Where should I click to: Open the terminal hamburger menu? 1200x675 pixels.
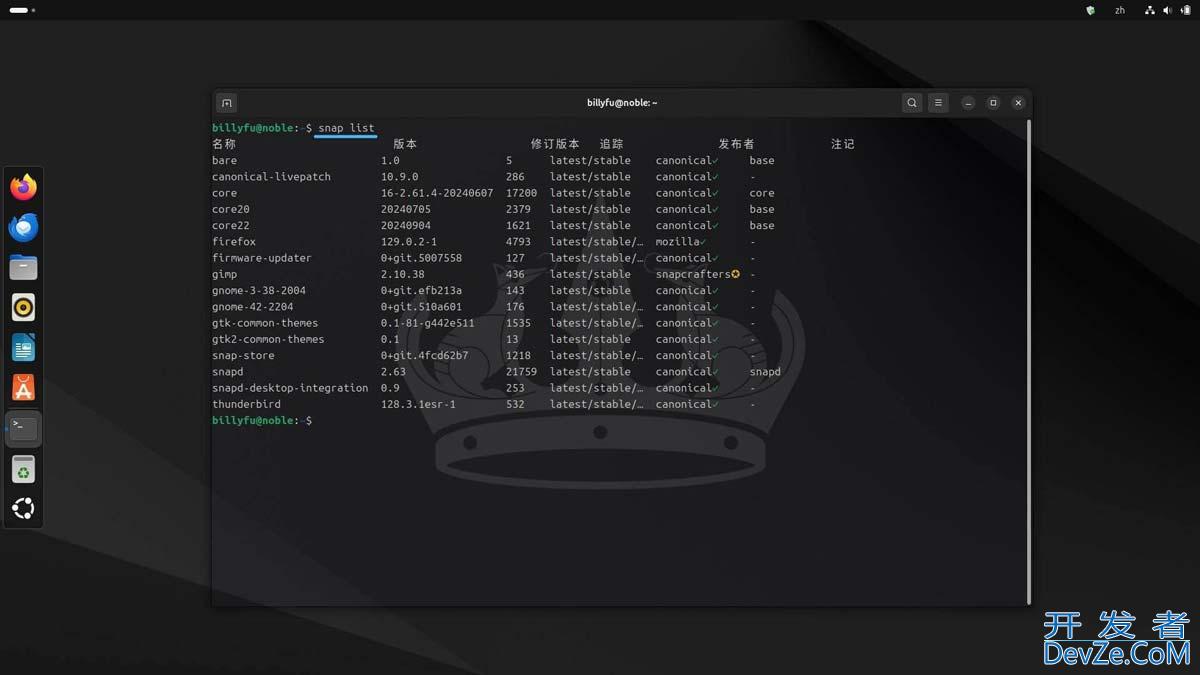click(x=938, y=103)
